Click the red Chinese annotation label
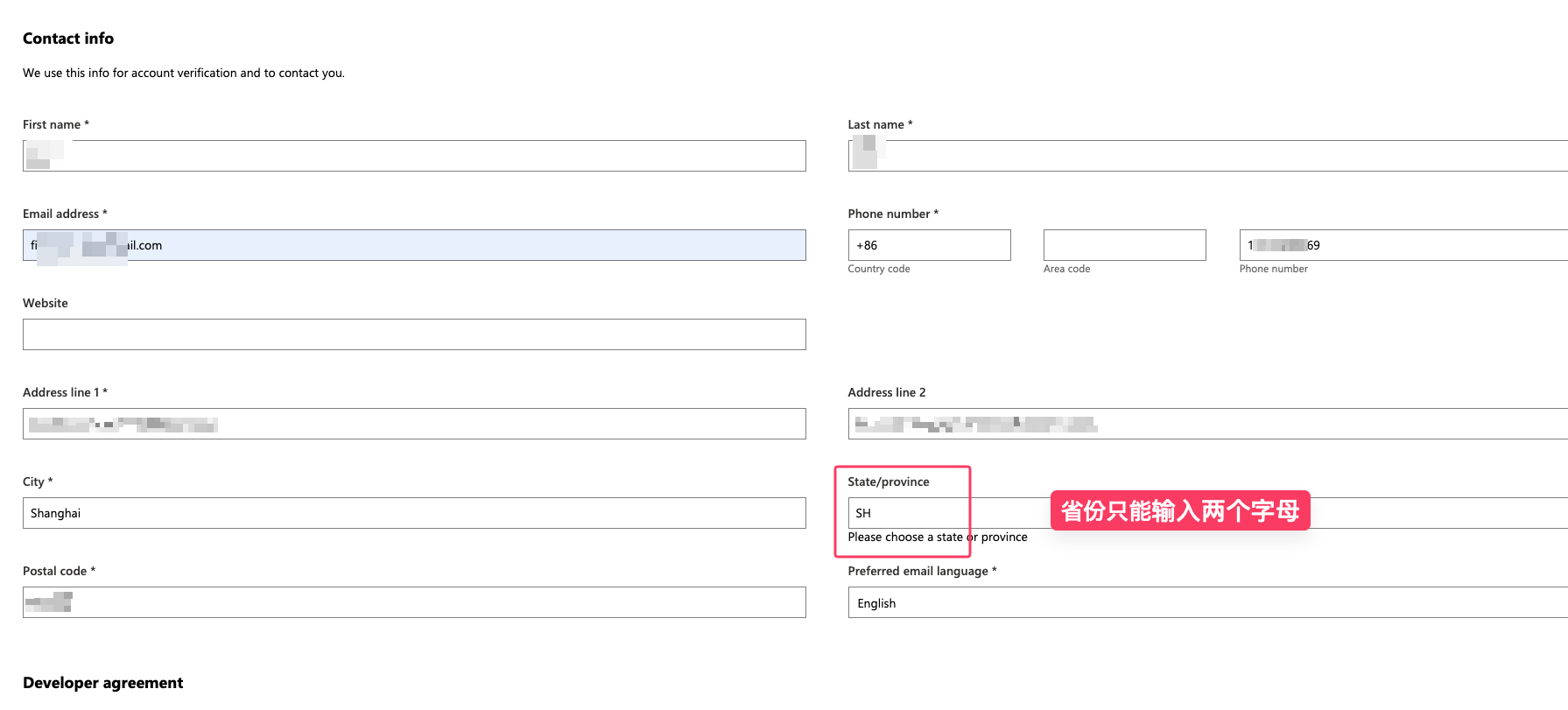1568x710 pixels. (1179, 510)
